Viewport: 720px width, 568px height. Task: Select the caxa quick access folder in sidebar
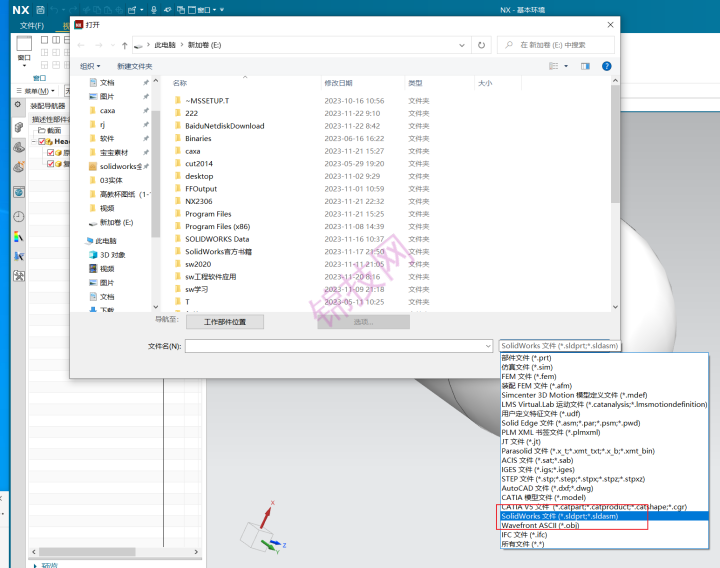coord(107,111)
